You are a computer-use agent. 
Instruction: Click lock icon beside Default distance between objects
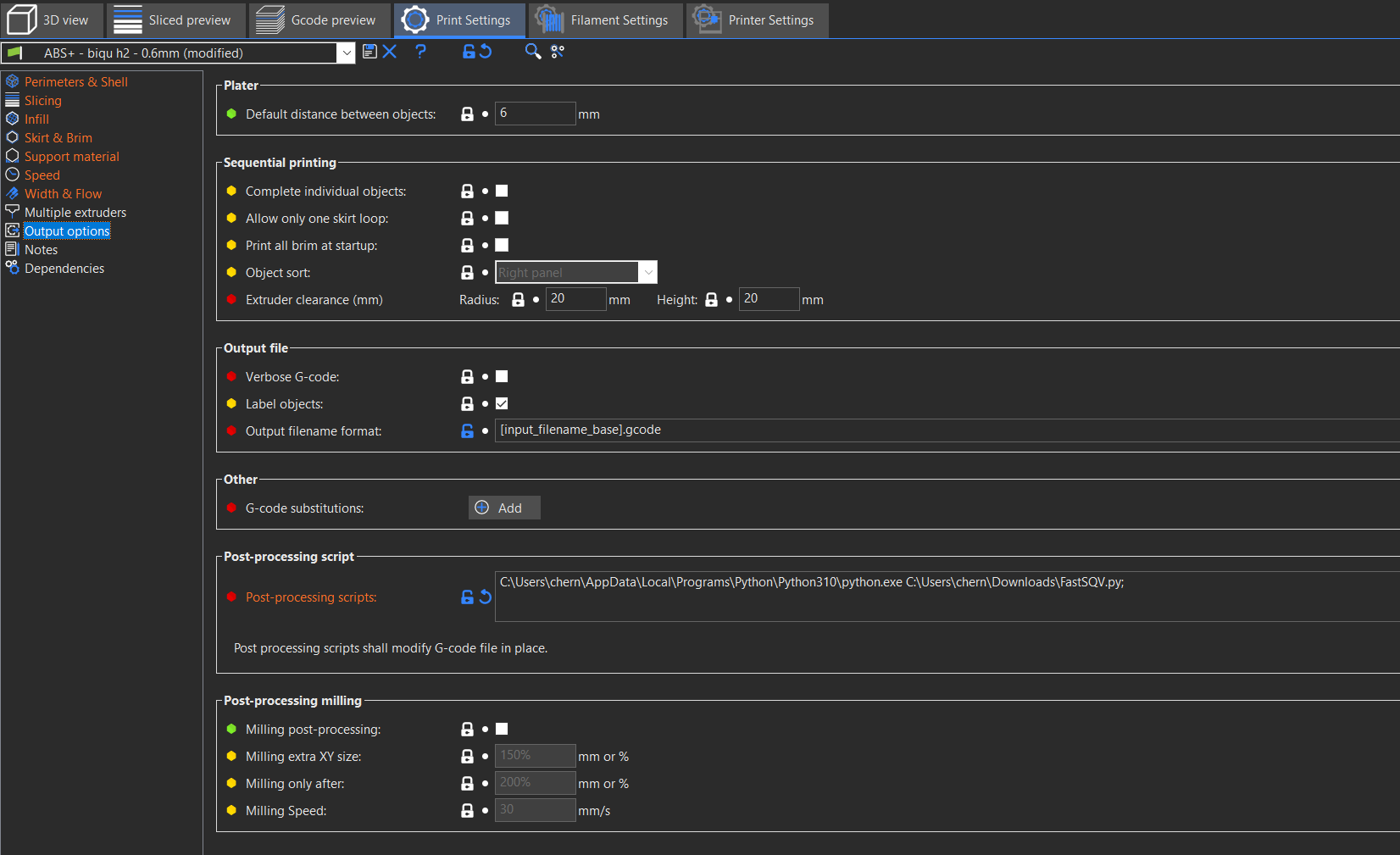[x=467, y=114]
